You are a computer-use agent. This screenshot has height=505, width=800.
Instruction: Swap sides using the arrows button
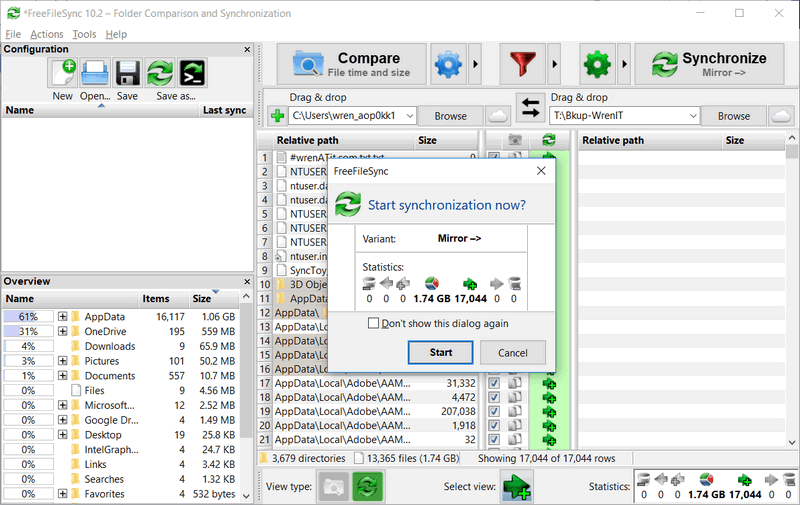coord(529,106)
